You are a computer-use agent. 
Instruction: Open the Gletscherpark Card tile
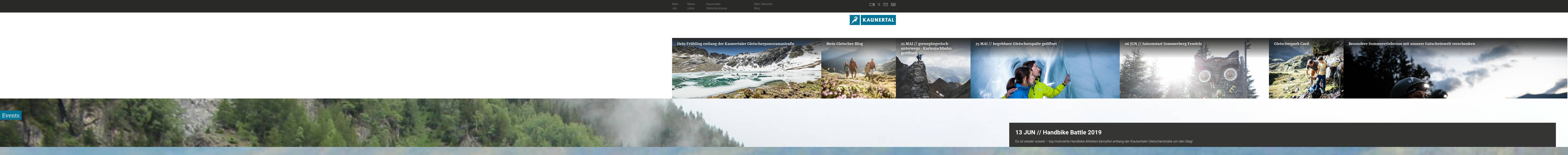tap(1306, 68)
